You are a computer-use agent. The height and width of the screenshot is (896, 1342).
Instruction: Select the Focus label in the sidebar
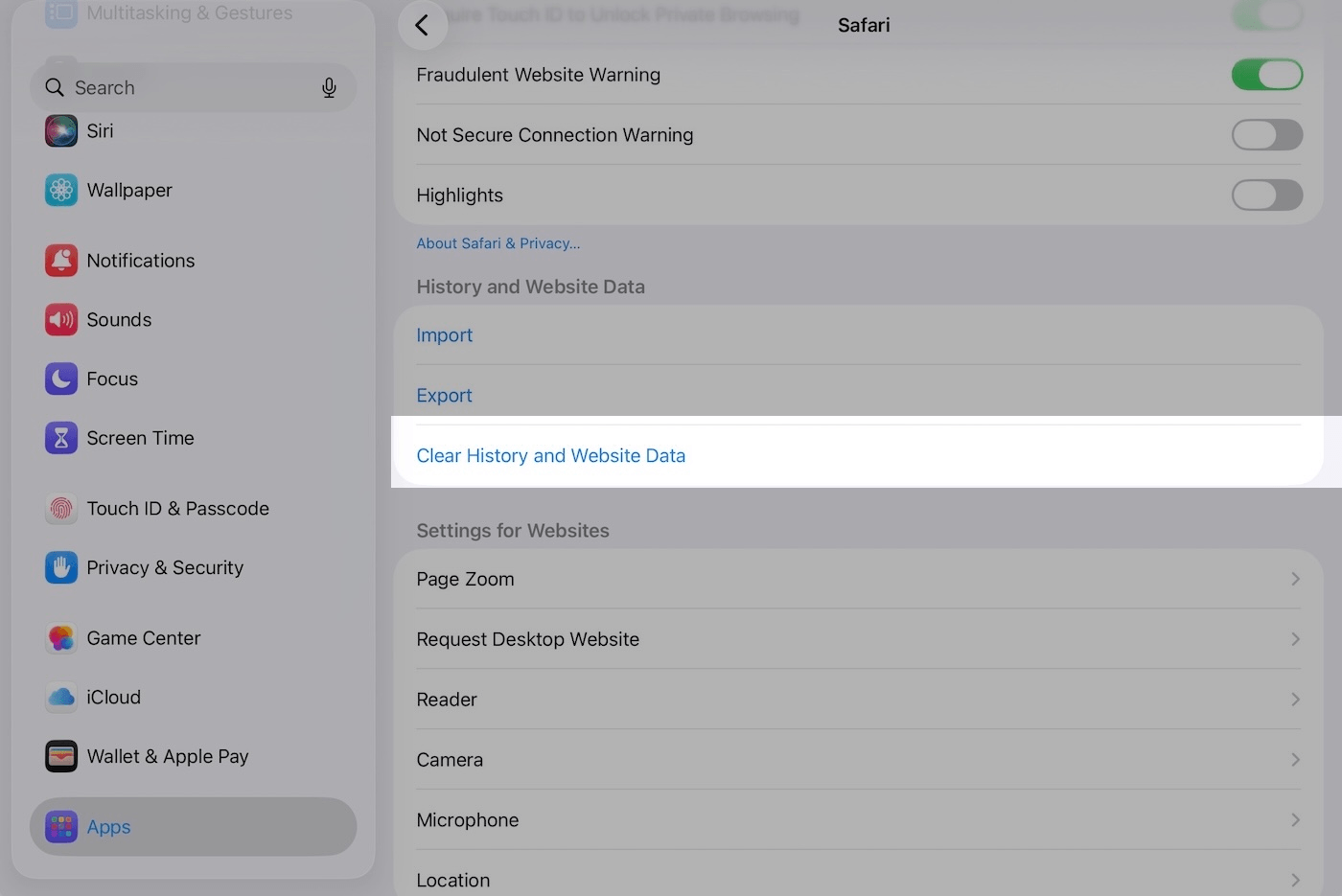tap(112, 379)
